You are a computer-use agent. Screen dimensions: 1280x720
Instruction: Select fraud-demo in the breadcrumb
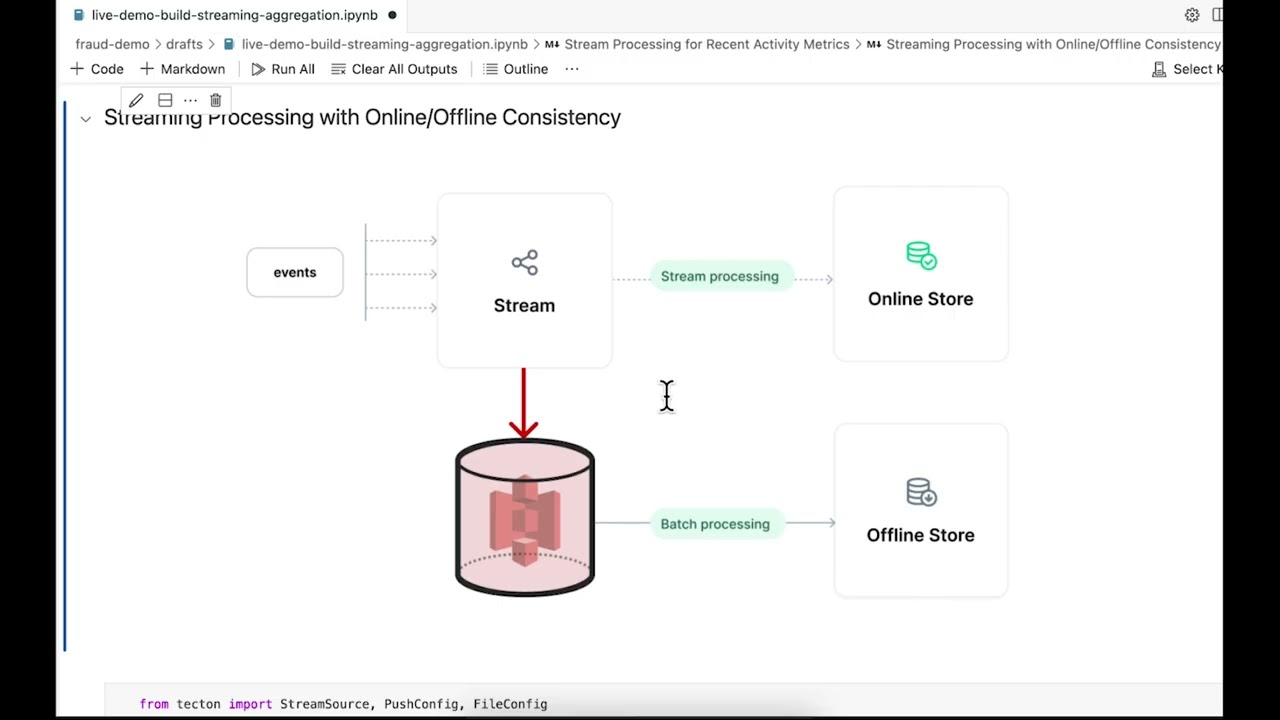pyautogui.click(x=112, y=44)
